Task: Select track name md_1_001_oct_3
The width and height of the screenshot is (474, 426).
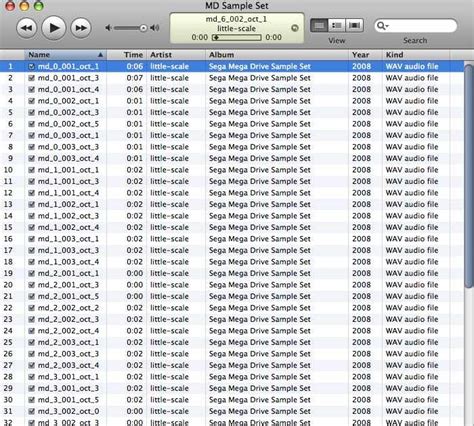Action: pyautogui.click(x=68, y=182)
